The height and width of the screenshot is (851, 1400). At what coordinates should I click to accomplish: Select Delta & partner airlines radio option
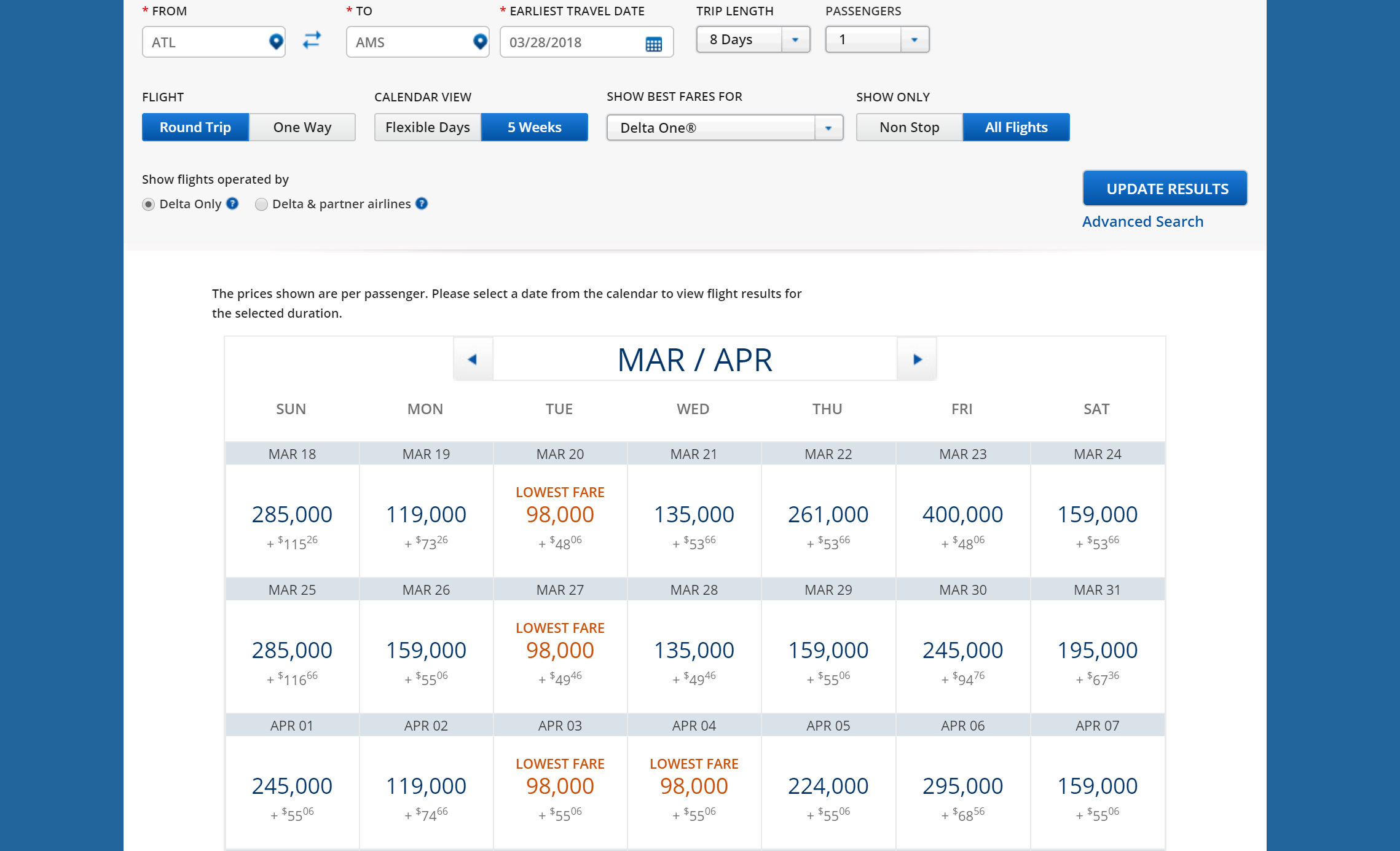click(261, 204)
